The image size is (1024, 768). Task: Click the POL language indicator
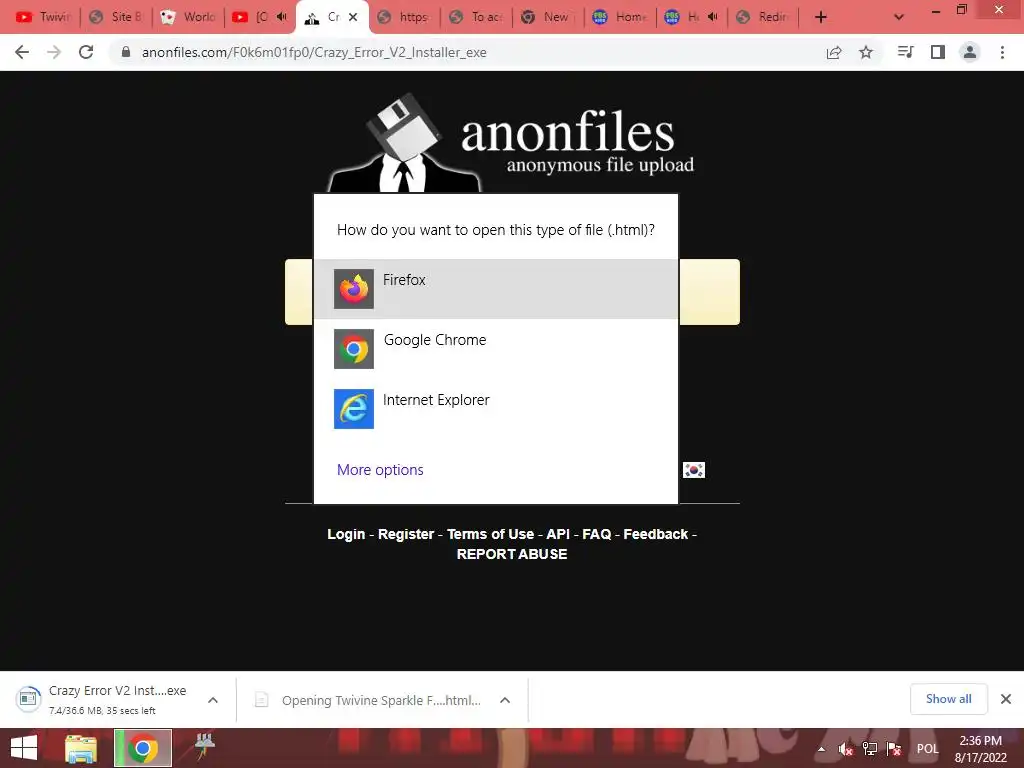927,749
